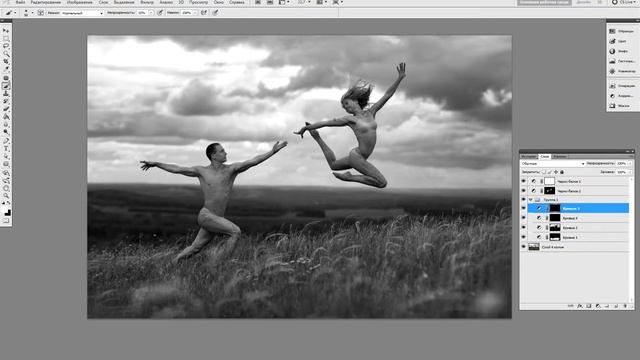Hide the Группа 1 group
The width and height of the screenshot is (640, 360).
click(524, 200)
